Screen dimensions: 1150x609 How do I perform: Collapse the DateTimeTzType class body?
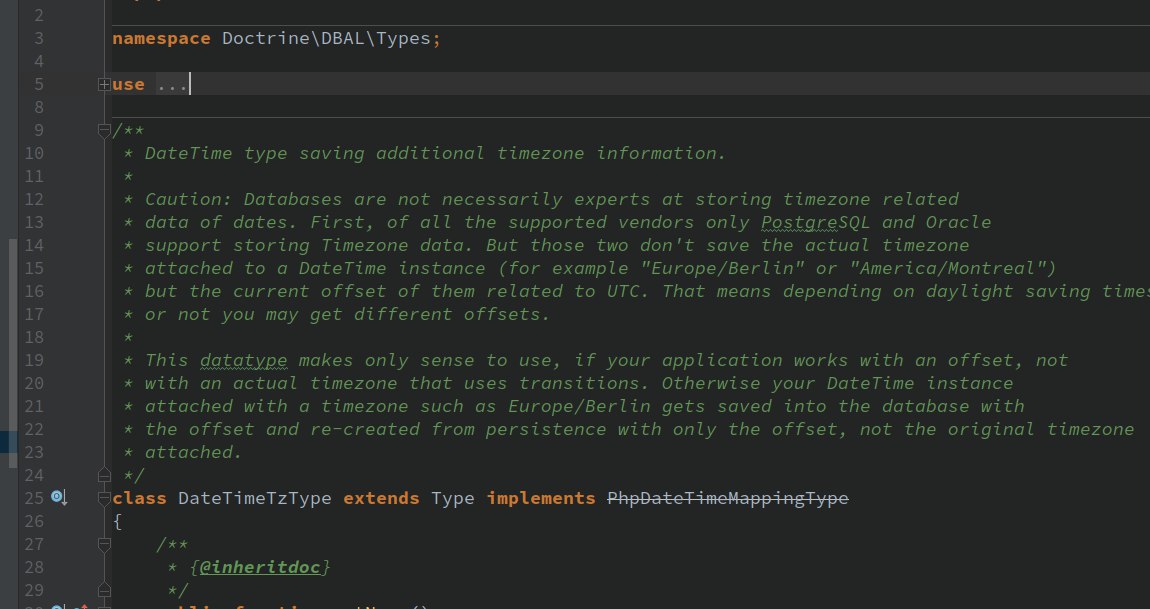pos(104,498)
